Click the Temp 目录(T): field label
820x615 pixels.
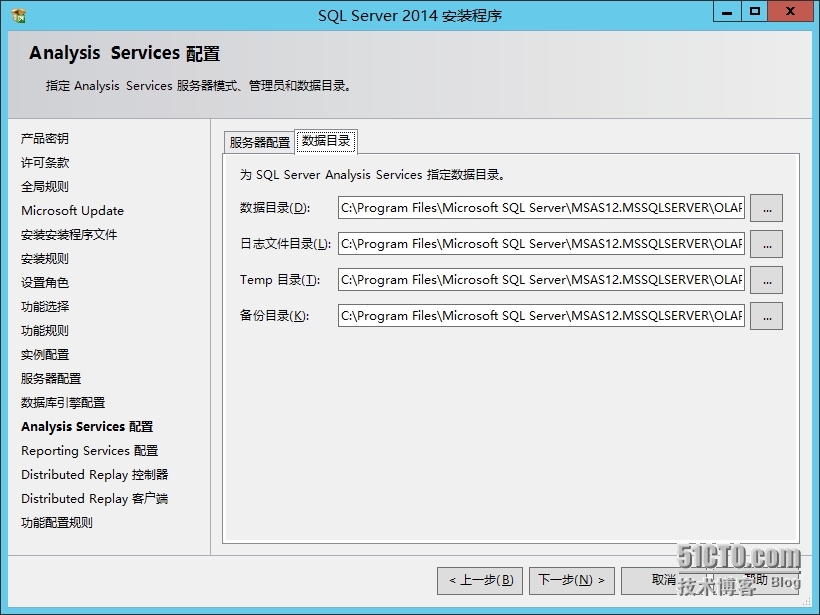tap(280, 280)
